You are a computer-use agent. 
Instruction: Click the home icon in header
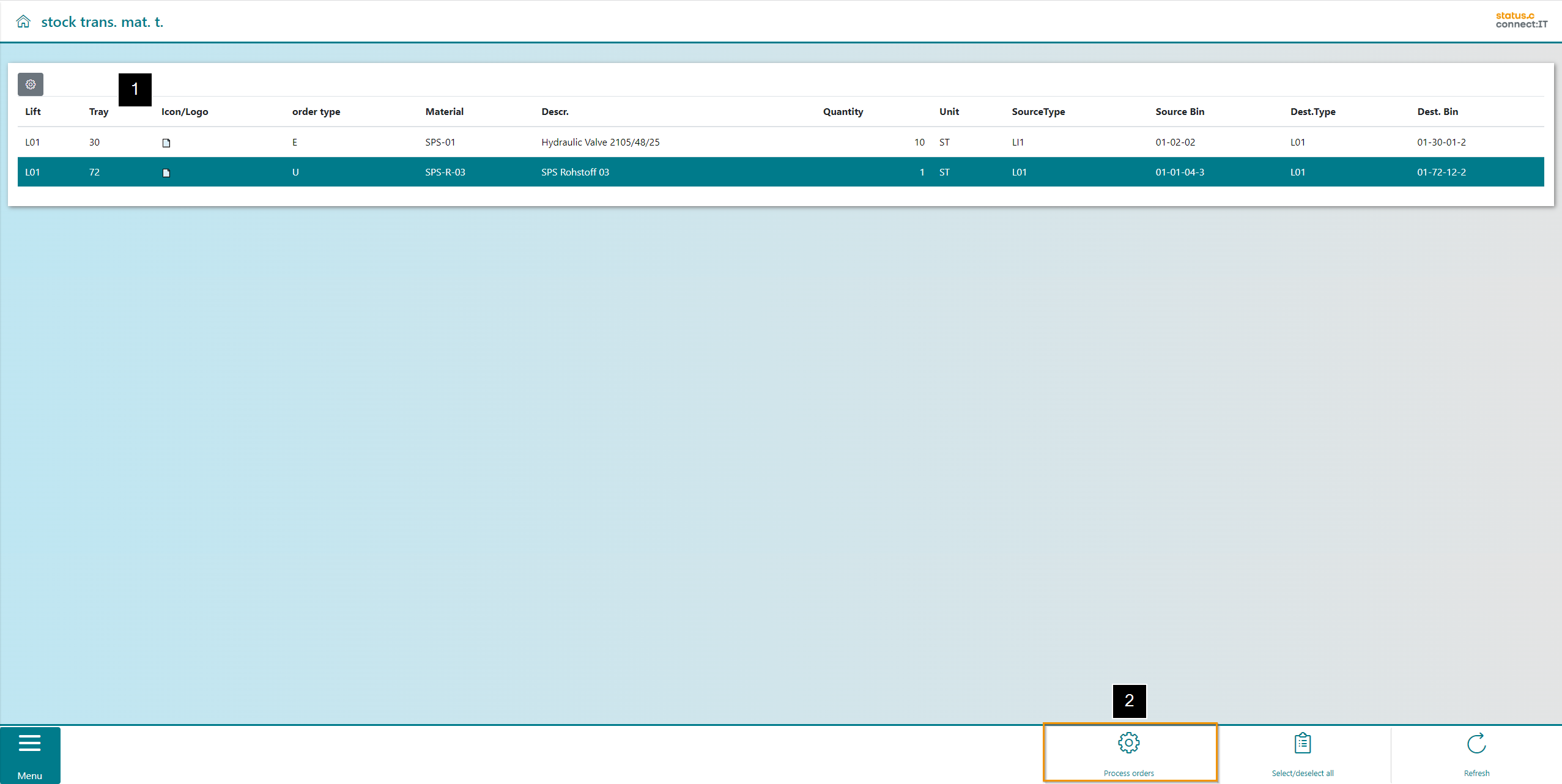23,22
